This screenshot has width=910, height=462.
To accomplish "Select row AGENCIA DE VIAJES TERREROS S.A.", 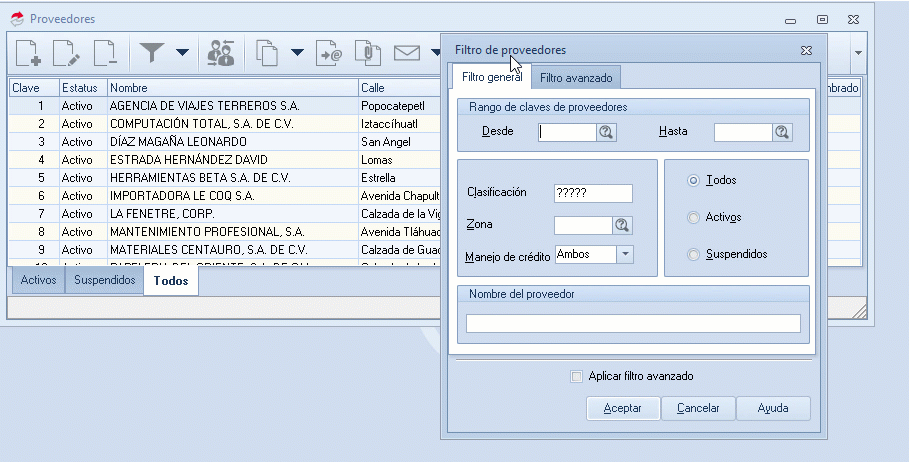I will click(x=225, y=106).
